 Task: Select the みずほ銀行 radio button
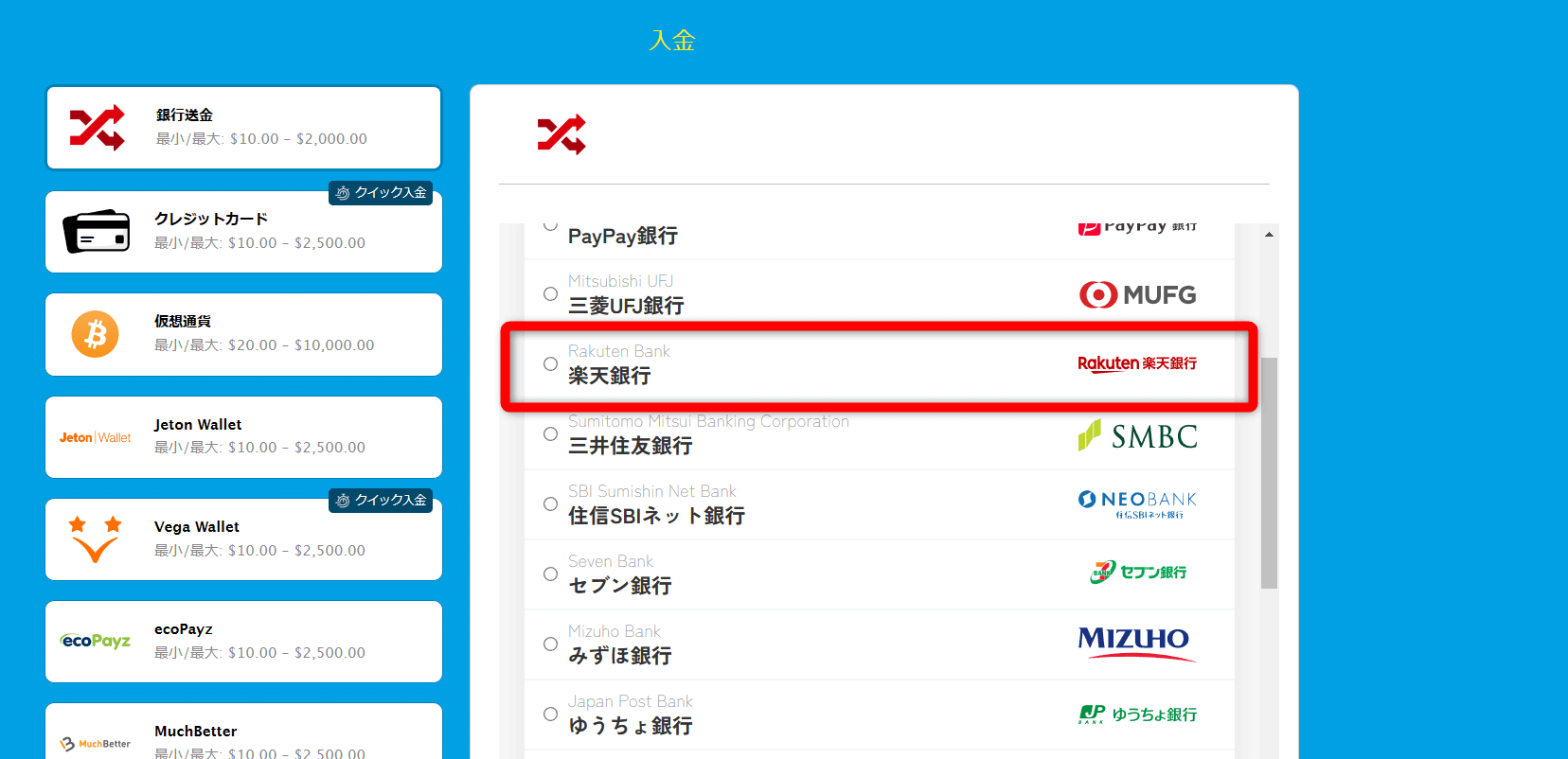point(550,644)
